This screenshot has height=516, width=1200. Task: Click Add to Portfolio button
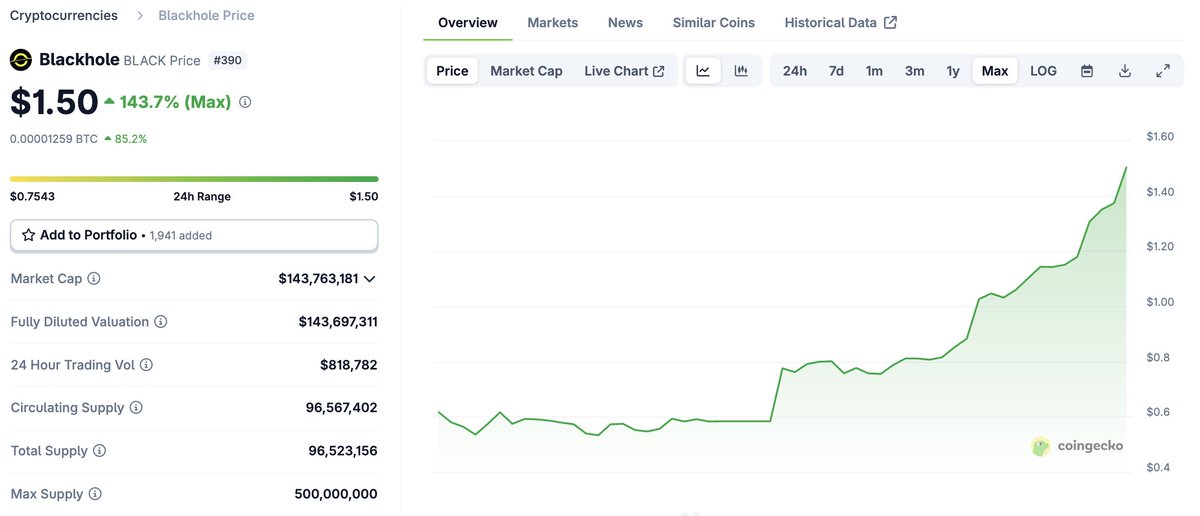point(194,235)
